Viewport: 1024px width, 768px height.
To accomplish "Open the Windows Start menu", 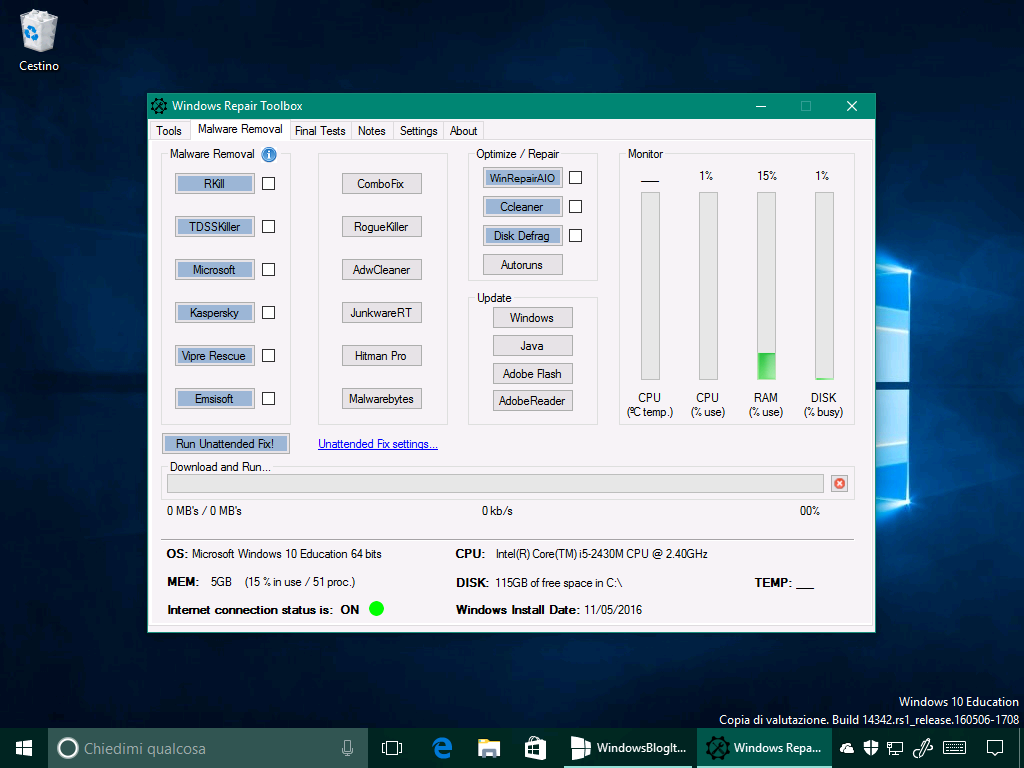I will (24, 748).
